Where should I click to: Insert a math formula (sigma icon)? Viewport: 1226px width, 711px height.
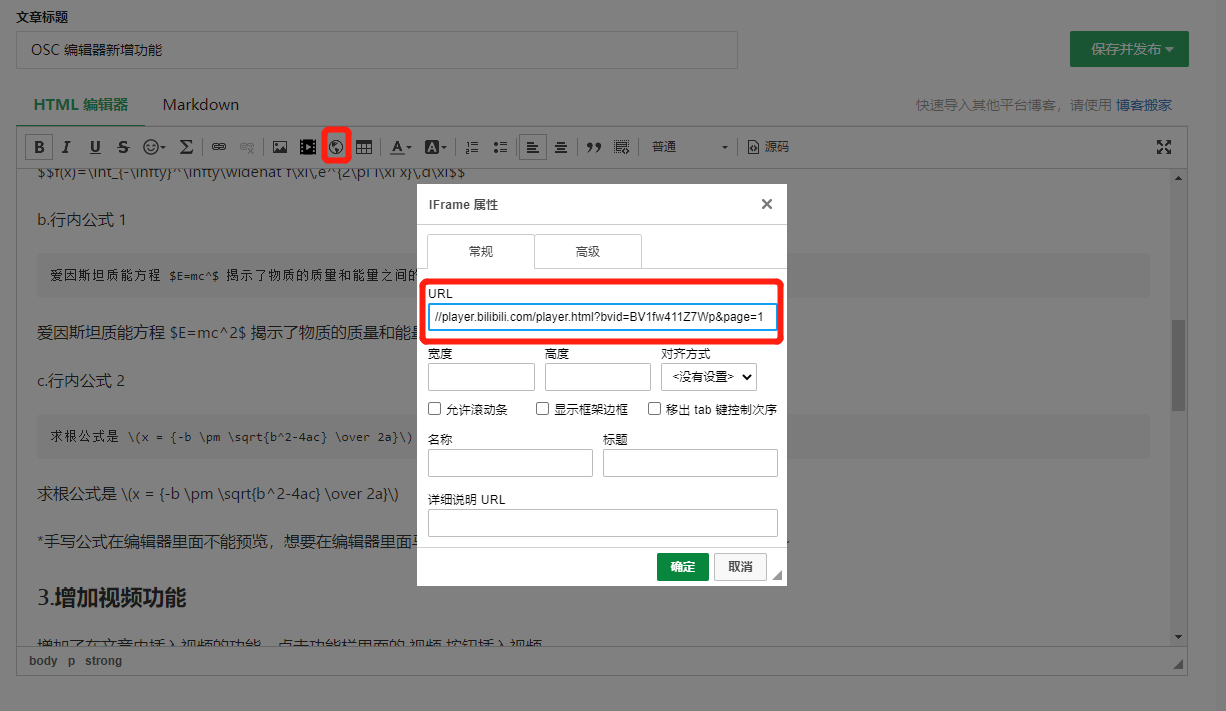pyautogui.click(x=185, y=147)
